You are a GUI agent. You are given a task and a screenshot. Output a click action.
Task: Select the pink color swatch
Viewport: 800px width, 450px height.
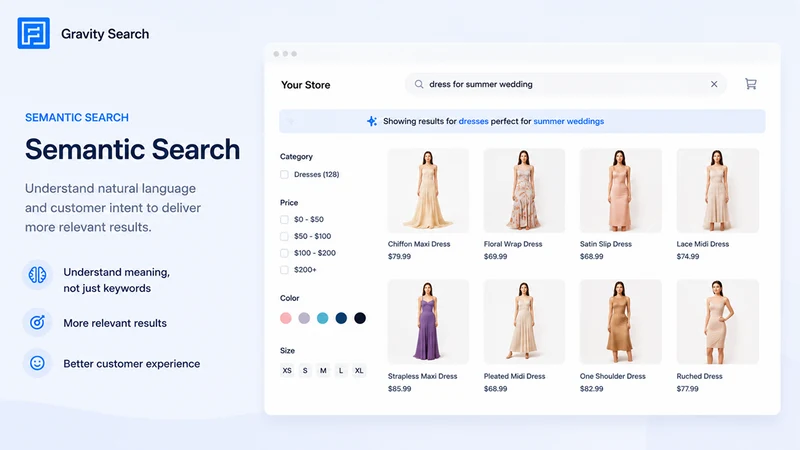pos(286,318)
